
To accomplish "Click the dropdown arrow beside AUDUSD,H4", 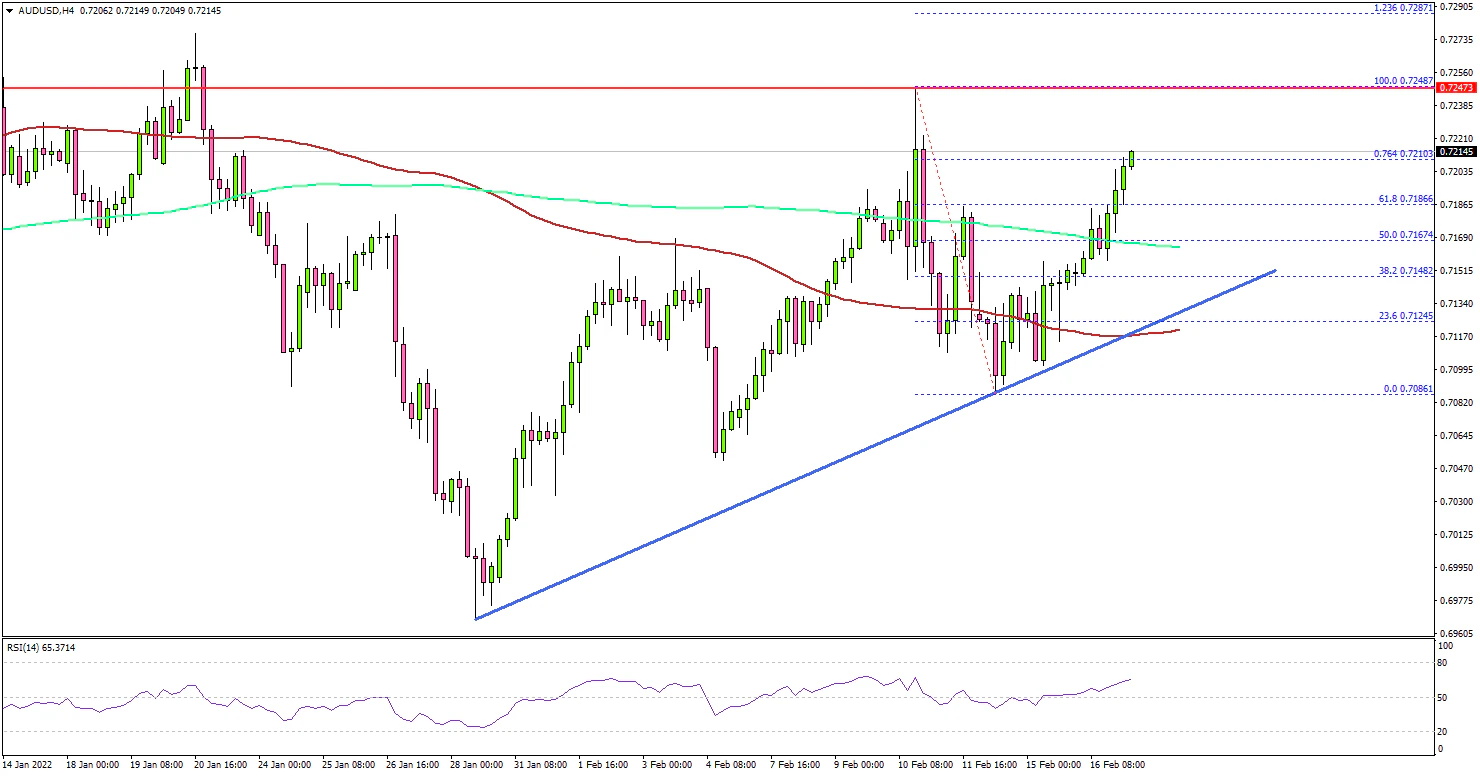I will coord(7,9).
